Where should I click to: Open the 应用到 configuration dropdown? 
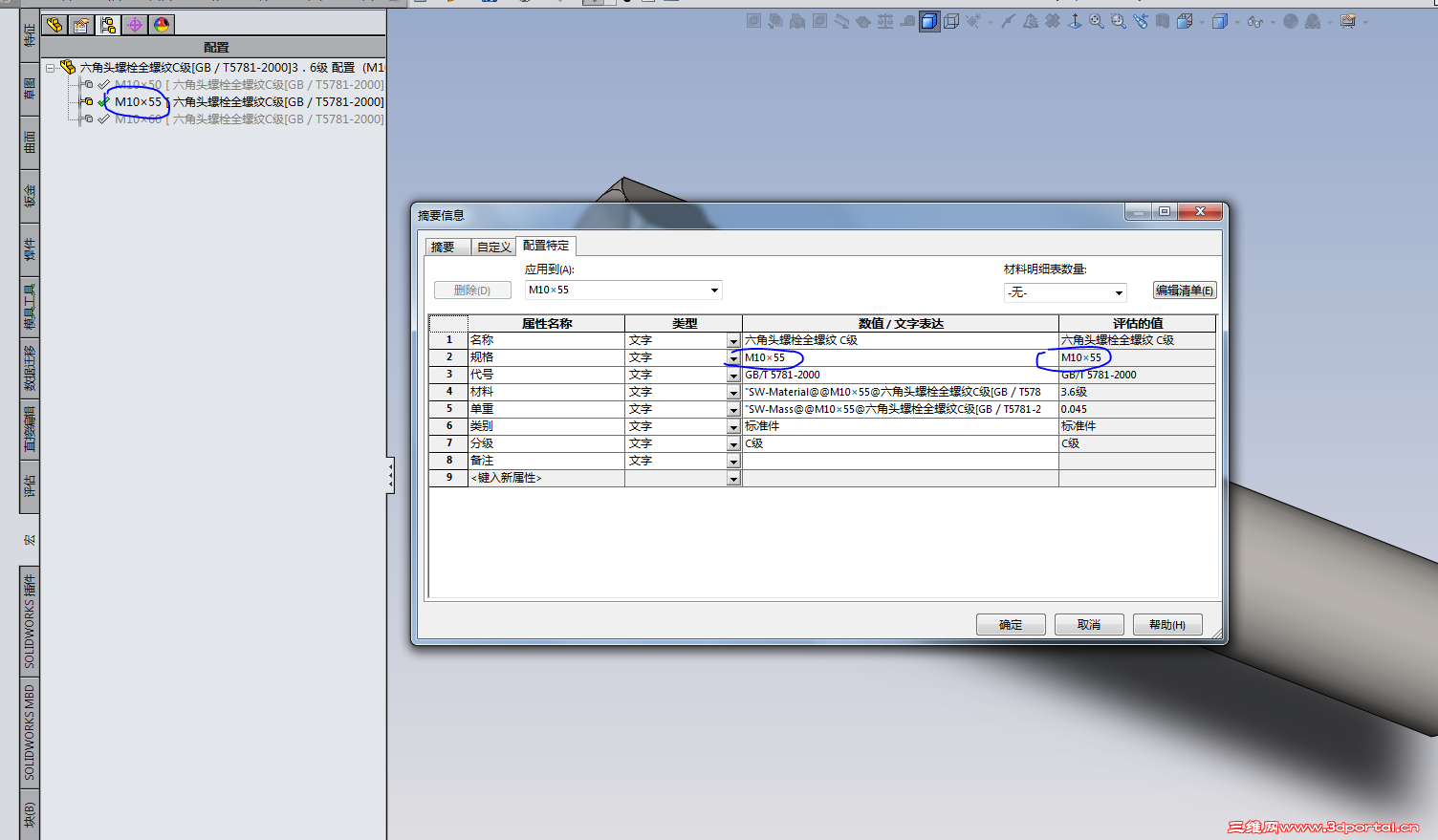[714, 291]
